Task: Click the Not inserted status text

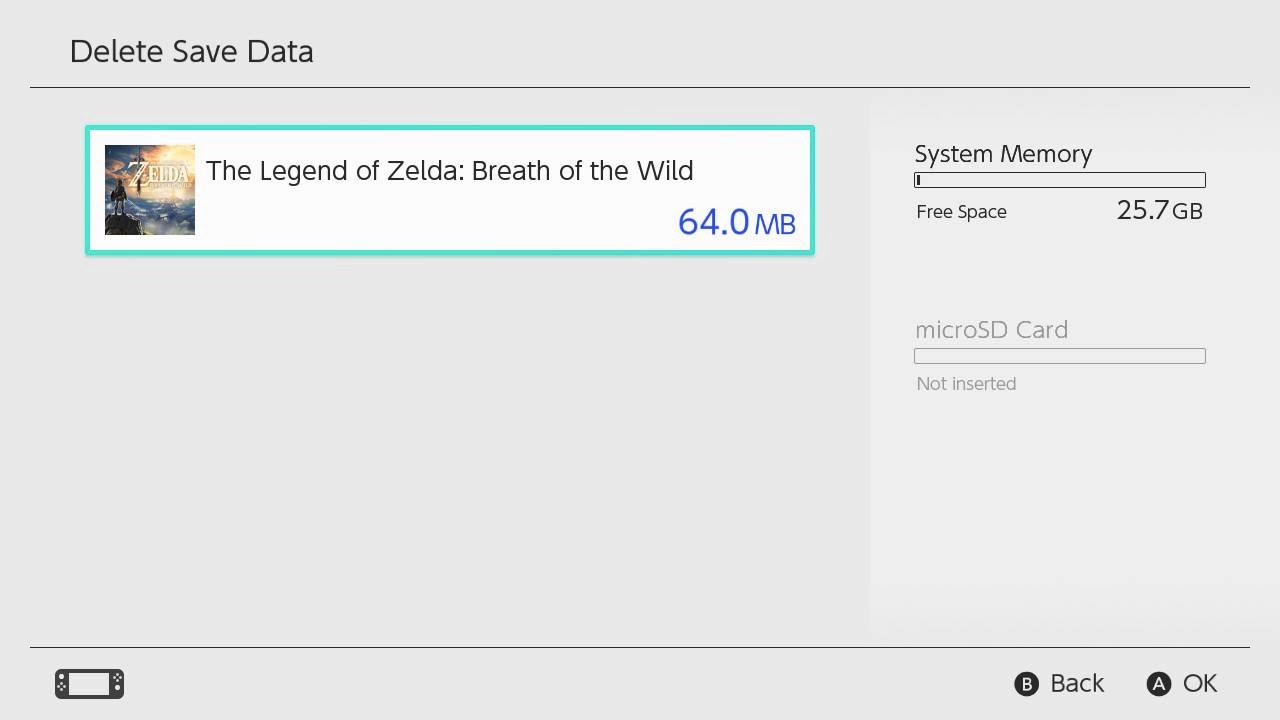Action: click(x=966, y=384)
